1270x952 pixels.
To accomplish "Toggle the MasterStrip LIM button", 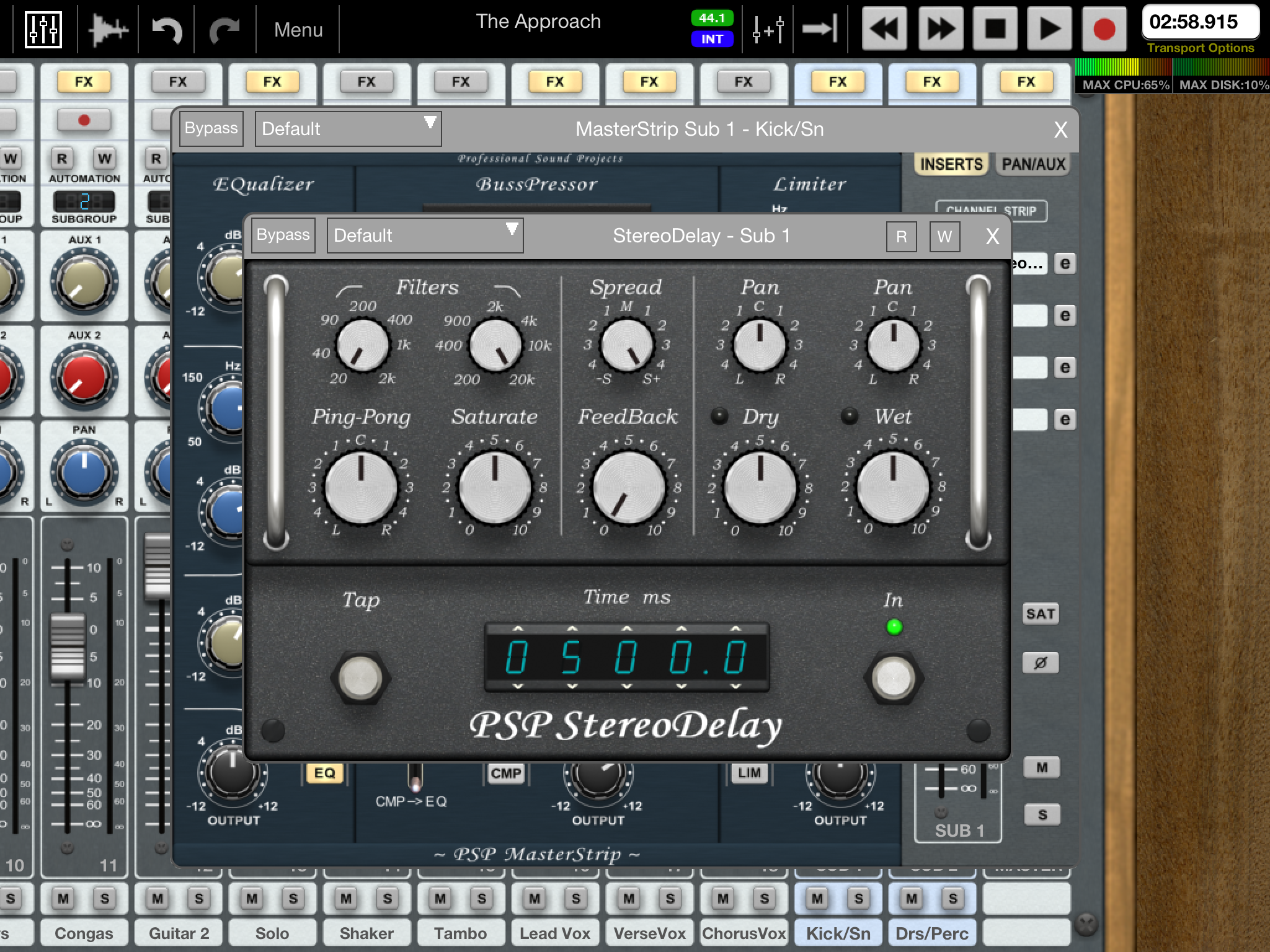I will [749, 773].
